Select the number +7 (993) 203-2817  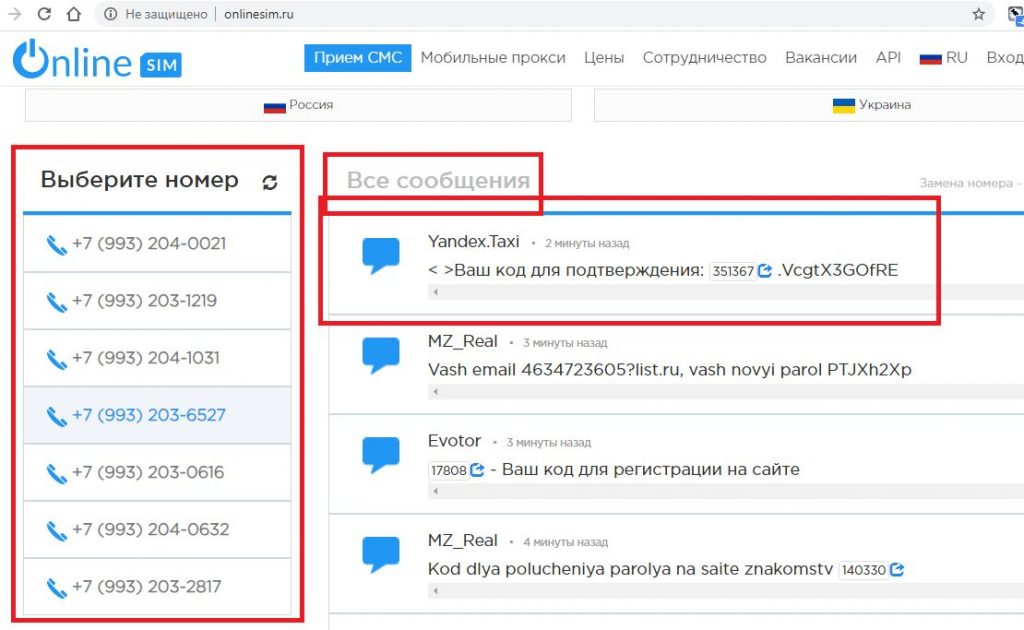146,586
